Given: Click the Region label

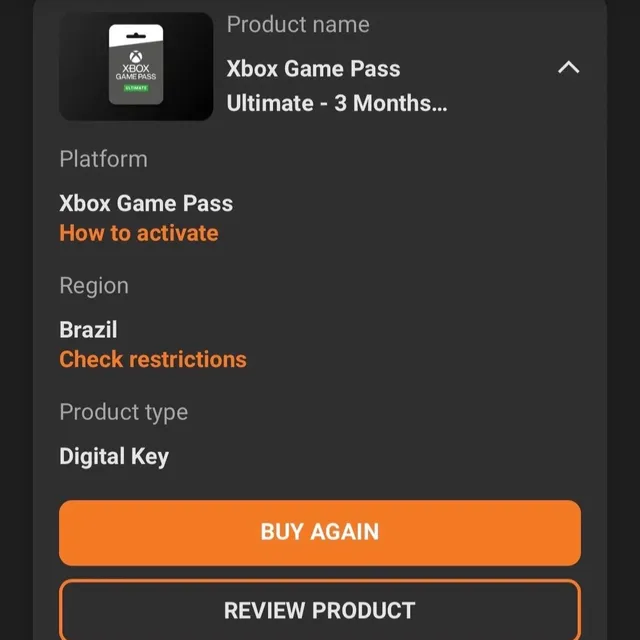Looking at the screenshot, I should pos(94,286).
